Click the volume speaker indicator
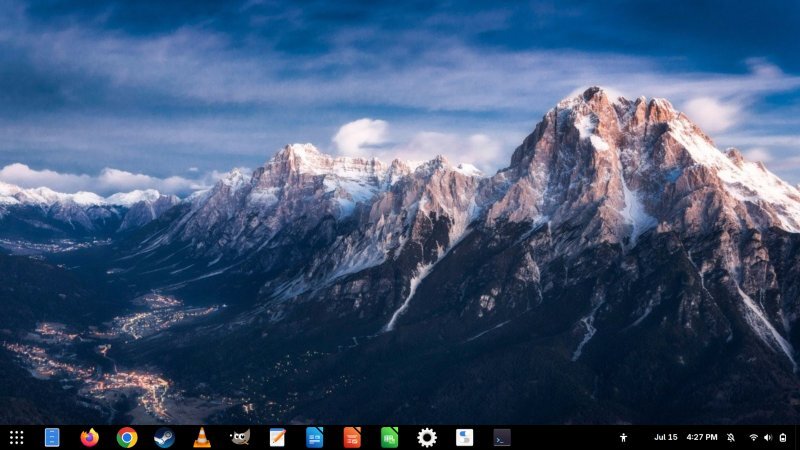Screen dimensions: 800x450 (x=768, y=437)
